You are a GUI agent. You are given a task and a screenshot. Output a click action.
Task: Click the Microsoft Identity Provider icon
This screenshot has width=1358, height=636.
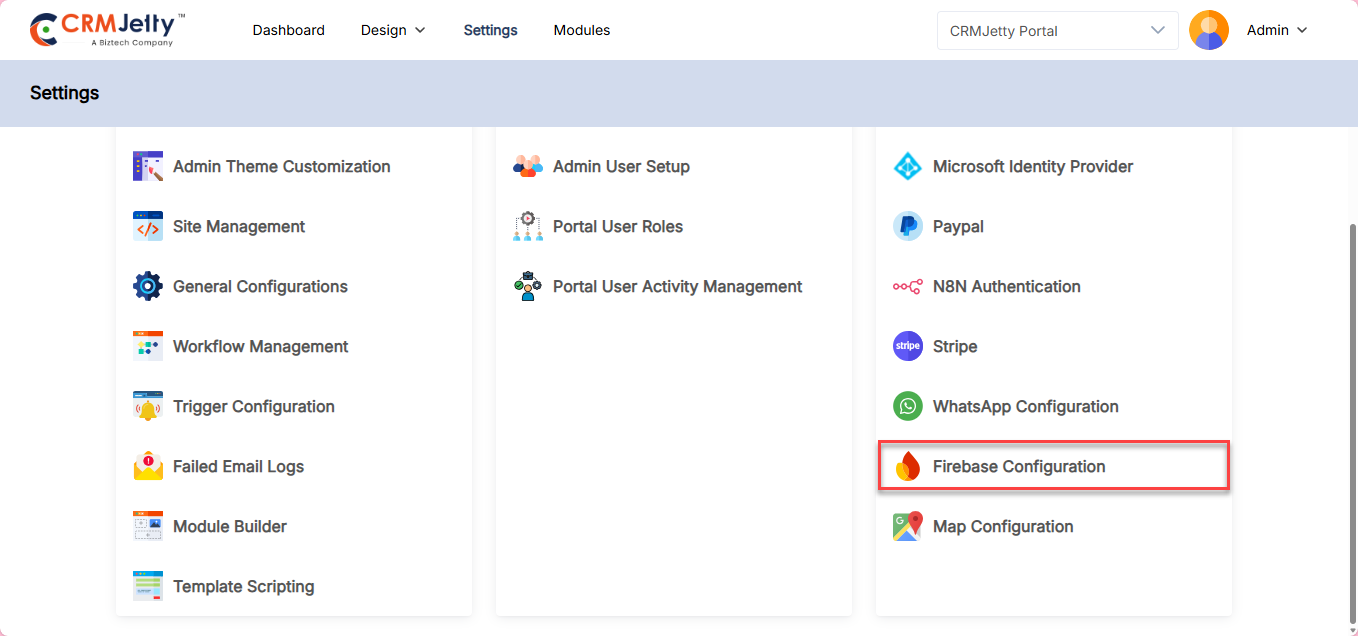(x=907, y=167)
